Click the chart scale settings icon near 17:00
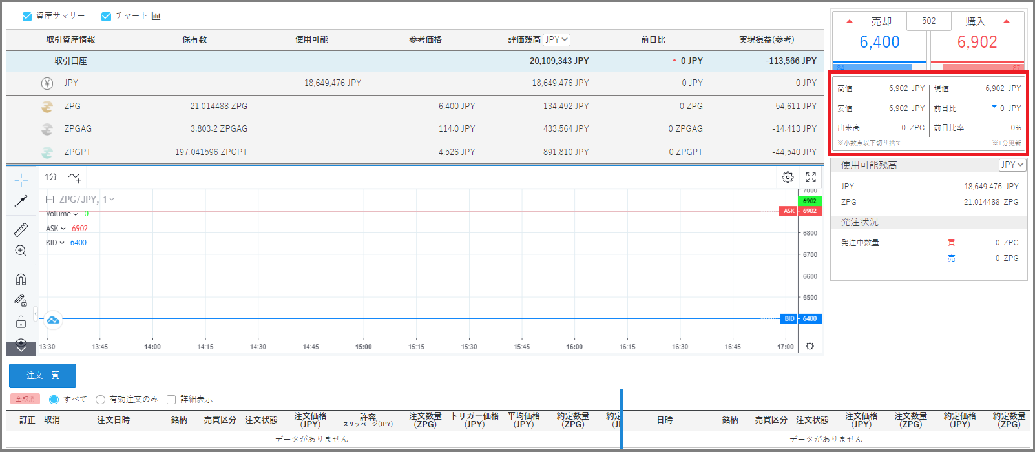The image size is (1035, 452). [x=811, y=346]
